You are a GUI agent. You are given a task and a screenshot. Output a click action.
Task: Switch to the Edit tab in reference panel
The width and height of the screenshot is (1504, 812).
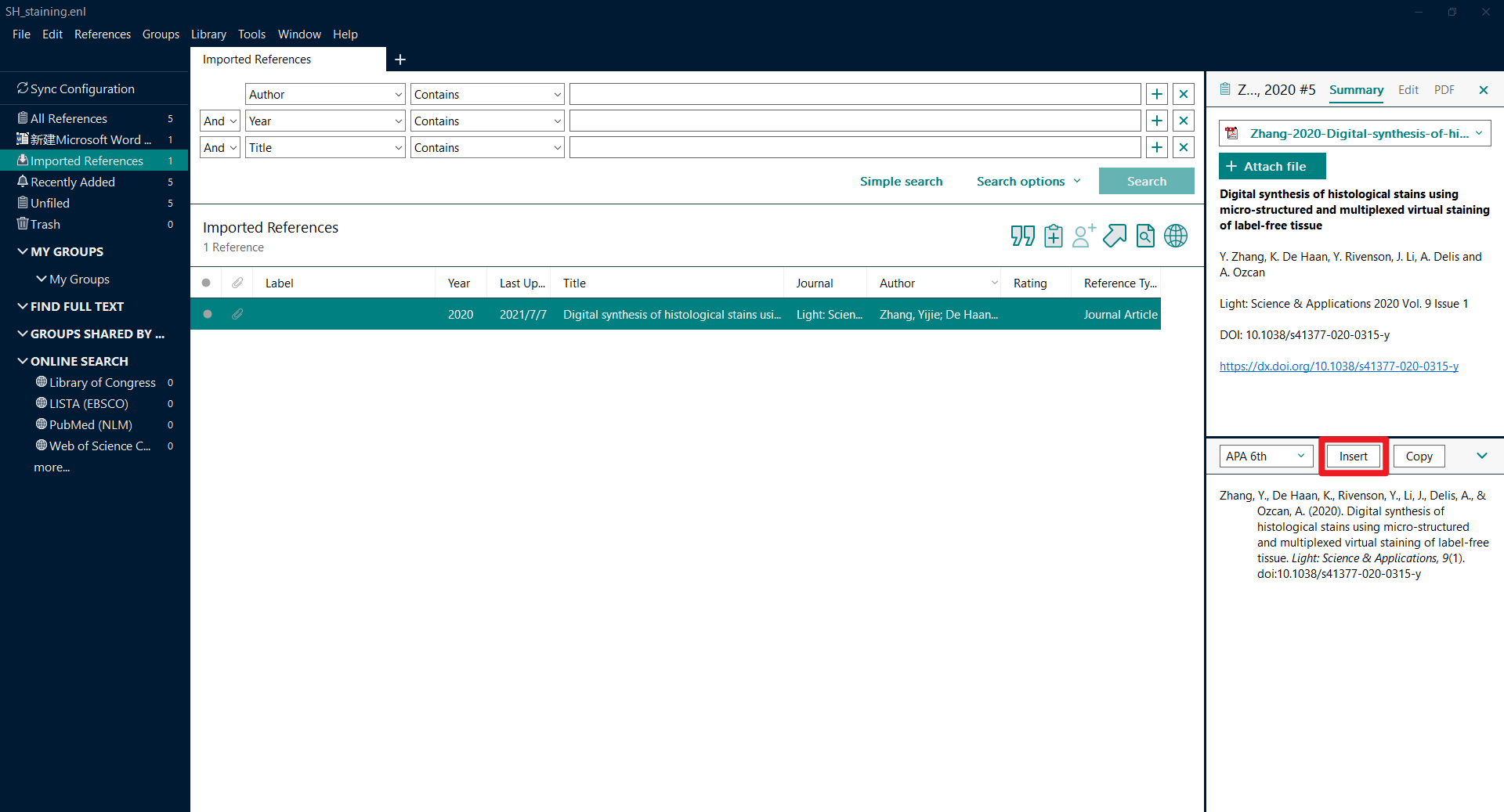(x=1408, y=90)
